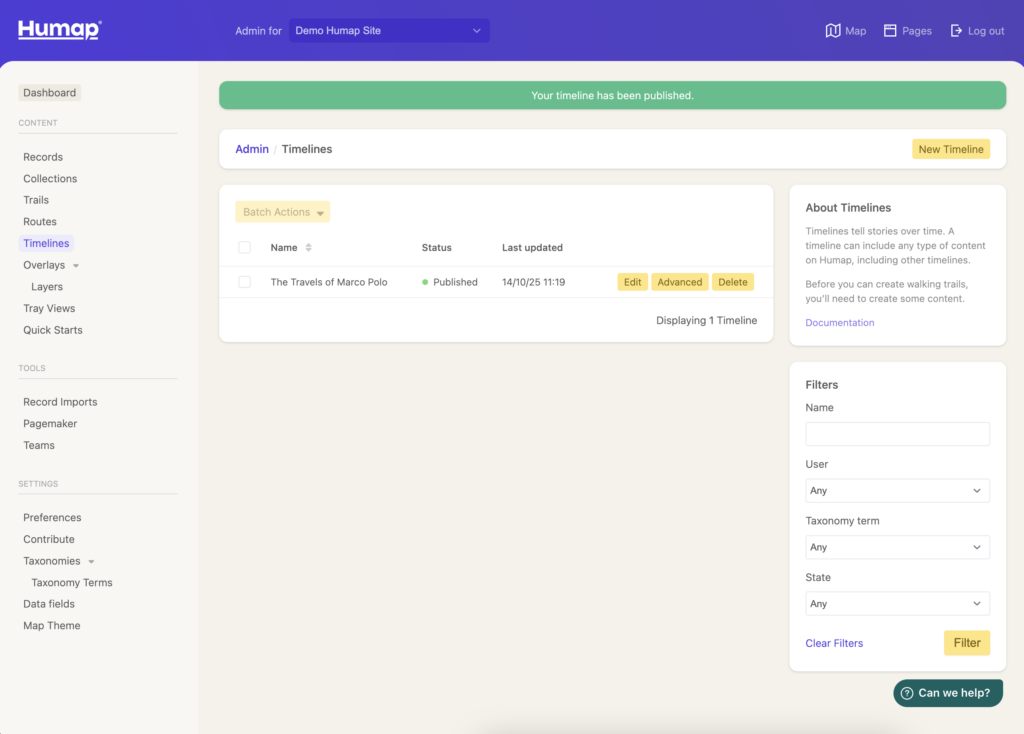Open the User filter dropdown
1024x734 pixels.
[897, 491]
